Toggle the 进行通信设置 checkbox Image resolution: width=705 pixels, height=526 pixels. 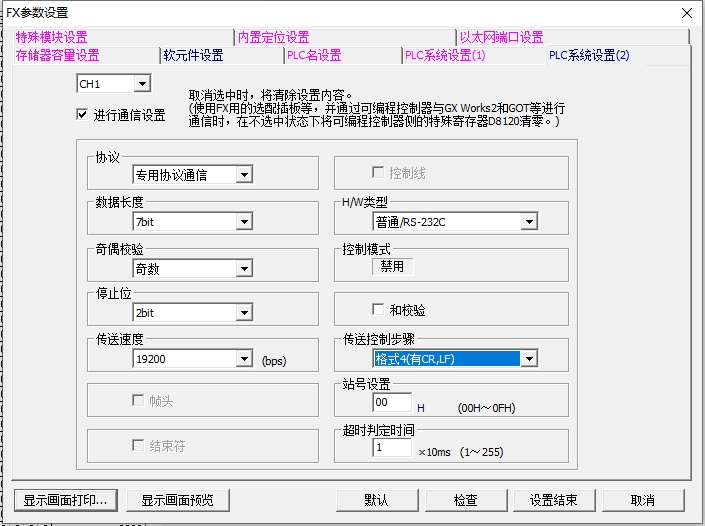point(82,115)
